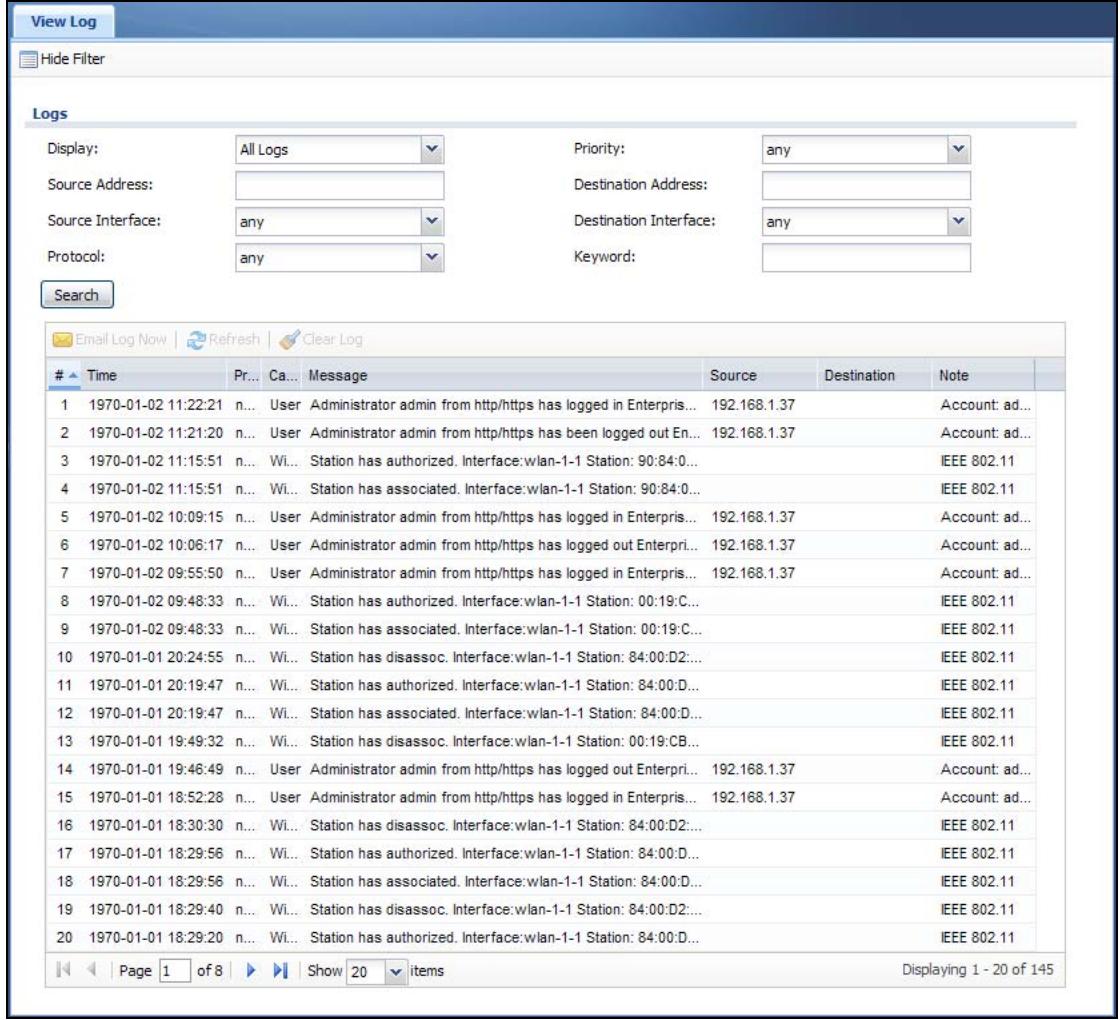Focus the Source Address input field

339,186
